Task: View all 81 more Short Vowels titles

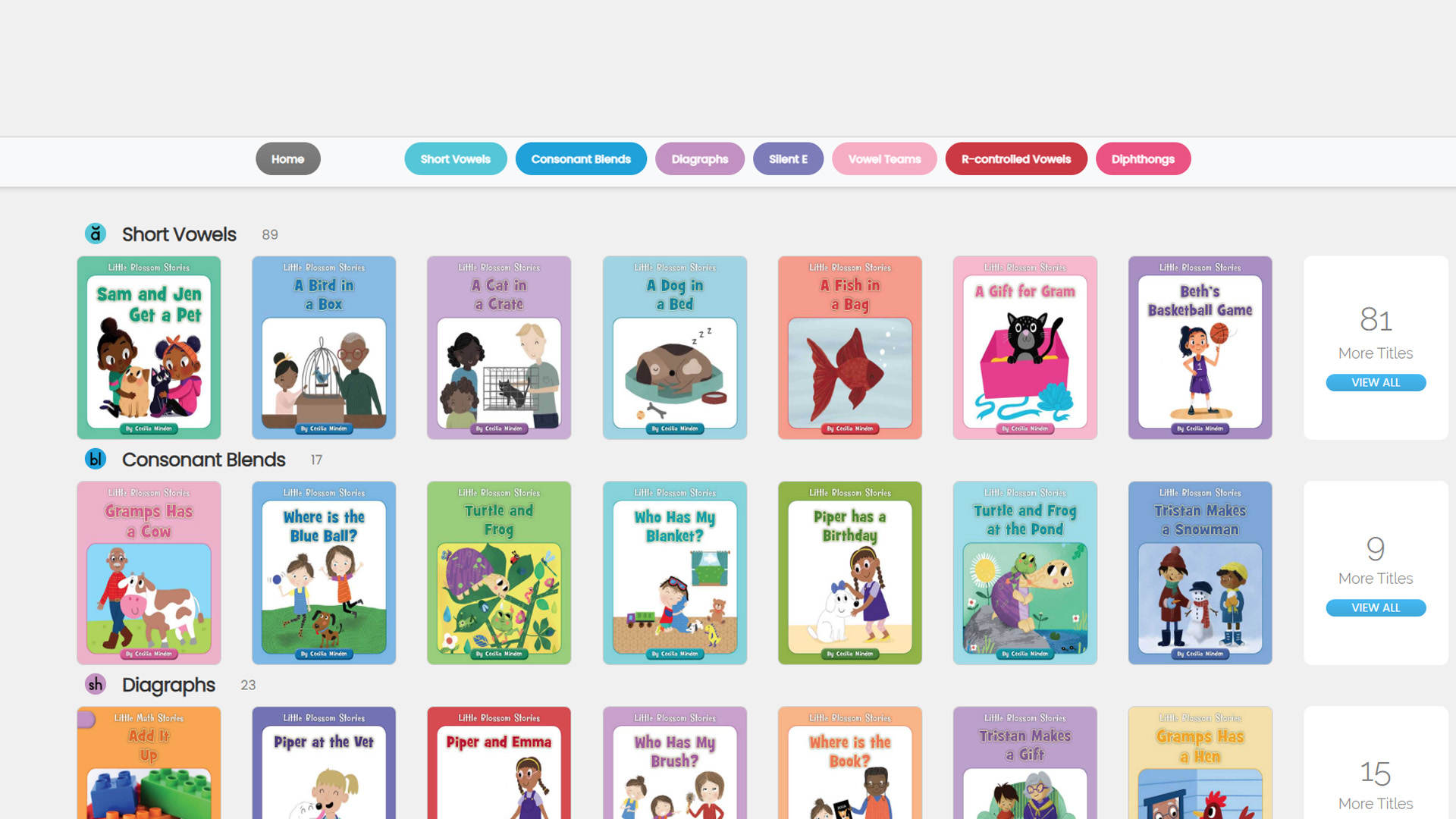Action: tap(1376, 383)
